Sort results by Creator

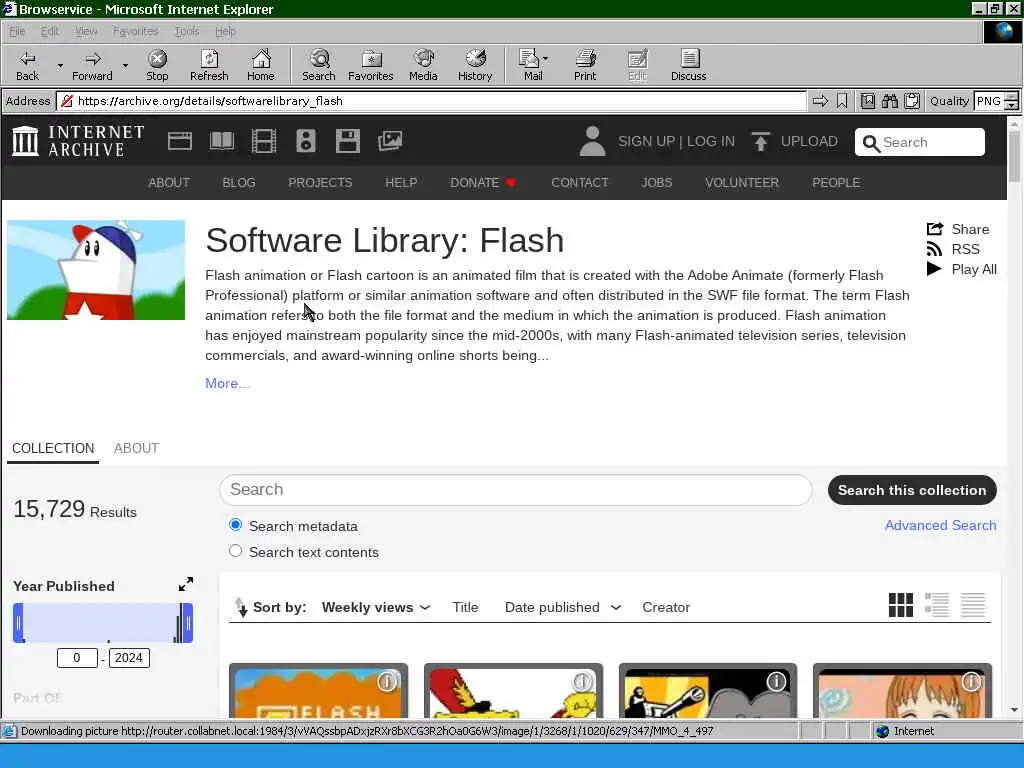665,607
